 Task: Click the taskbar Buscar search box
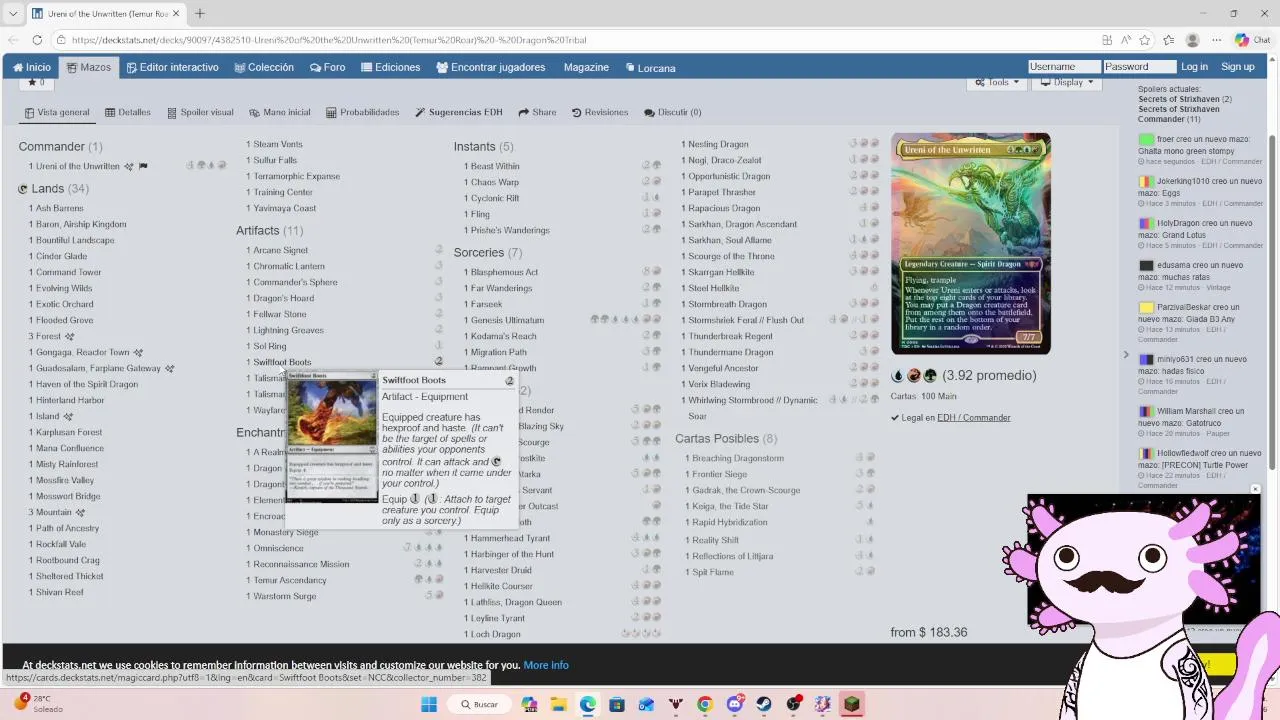pyautogui.click(x=478, y=704)
